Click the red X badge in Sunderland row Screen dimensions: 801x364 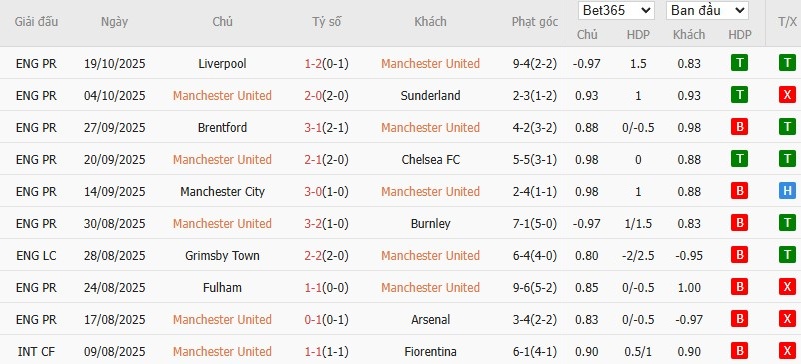pyautogui.click(x=787, y=95)
